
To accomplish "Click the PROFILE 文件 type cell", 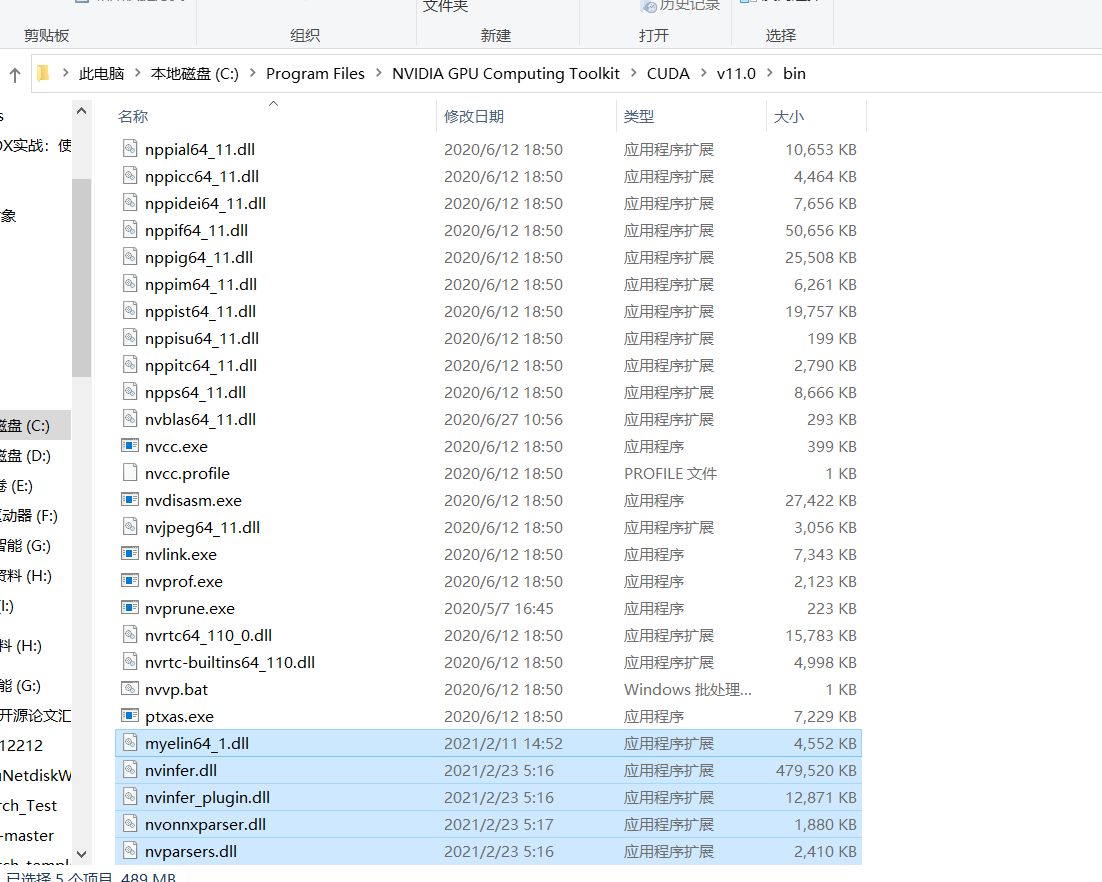I will [670, 474].
